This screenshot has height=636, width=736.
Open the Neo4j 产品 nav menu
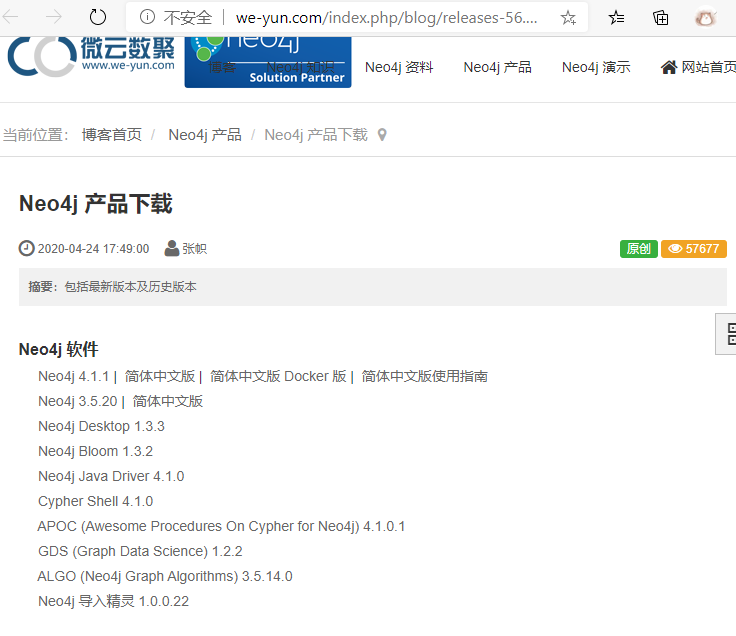(x=498, y=68)
